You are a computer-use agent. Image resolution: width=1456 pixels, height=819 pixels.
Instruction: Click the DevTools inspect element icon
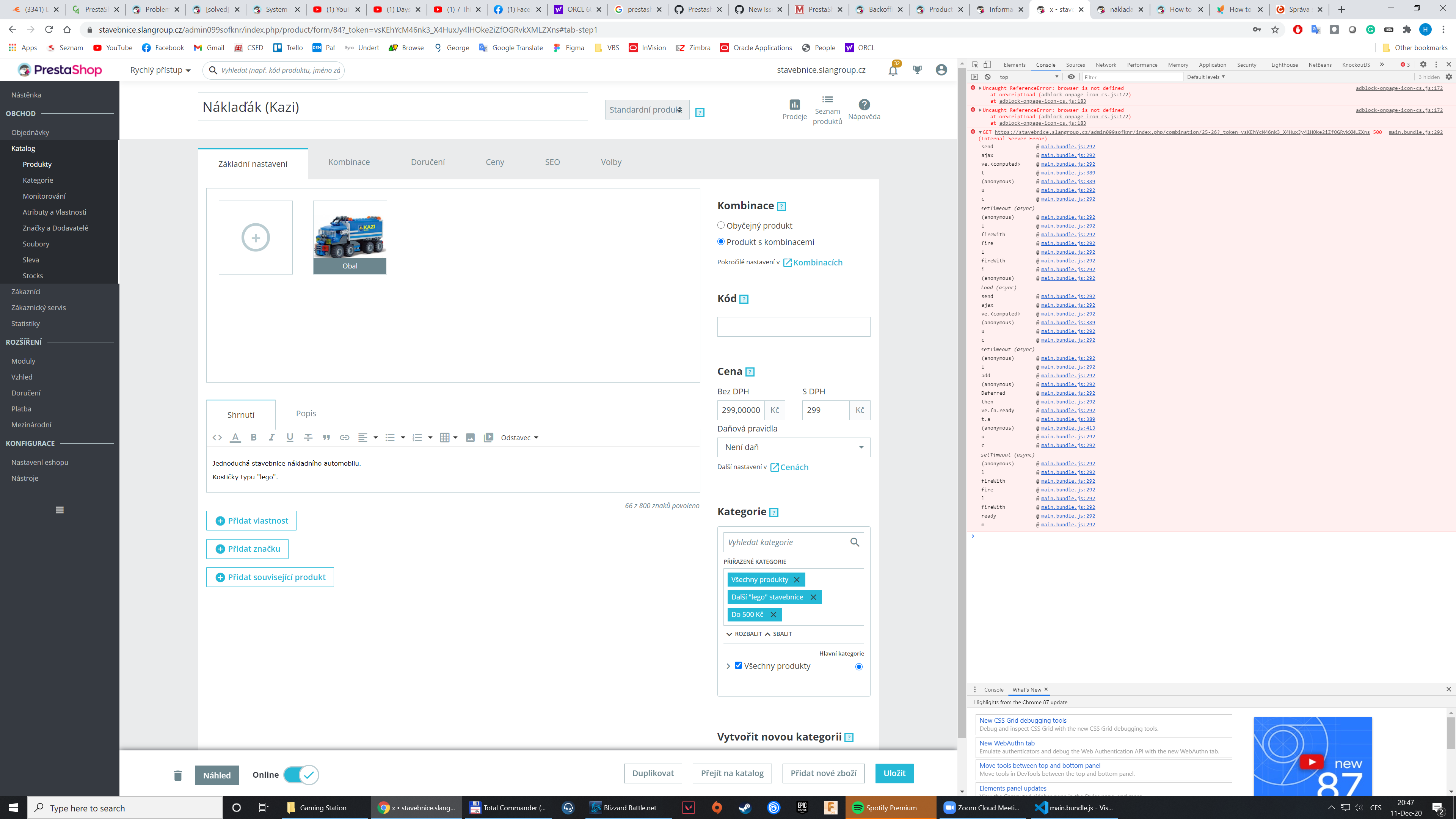coord(975,64)
